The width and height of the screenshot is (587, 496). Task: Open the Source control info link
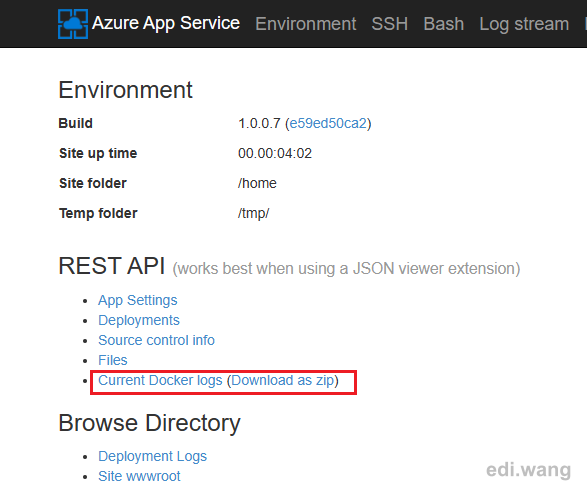(156, 340)
